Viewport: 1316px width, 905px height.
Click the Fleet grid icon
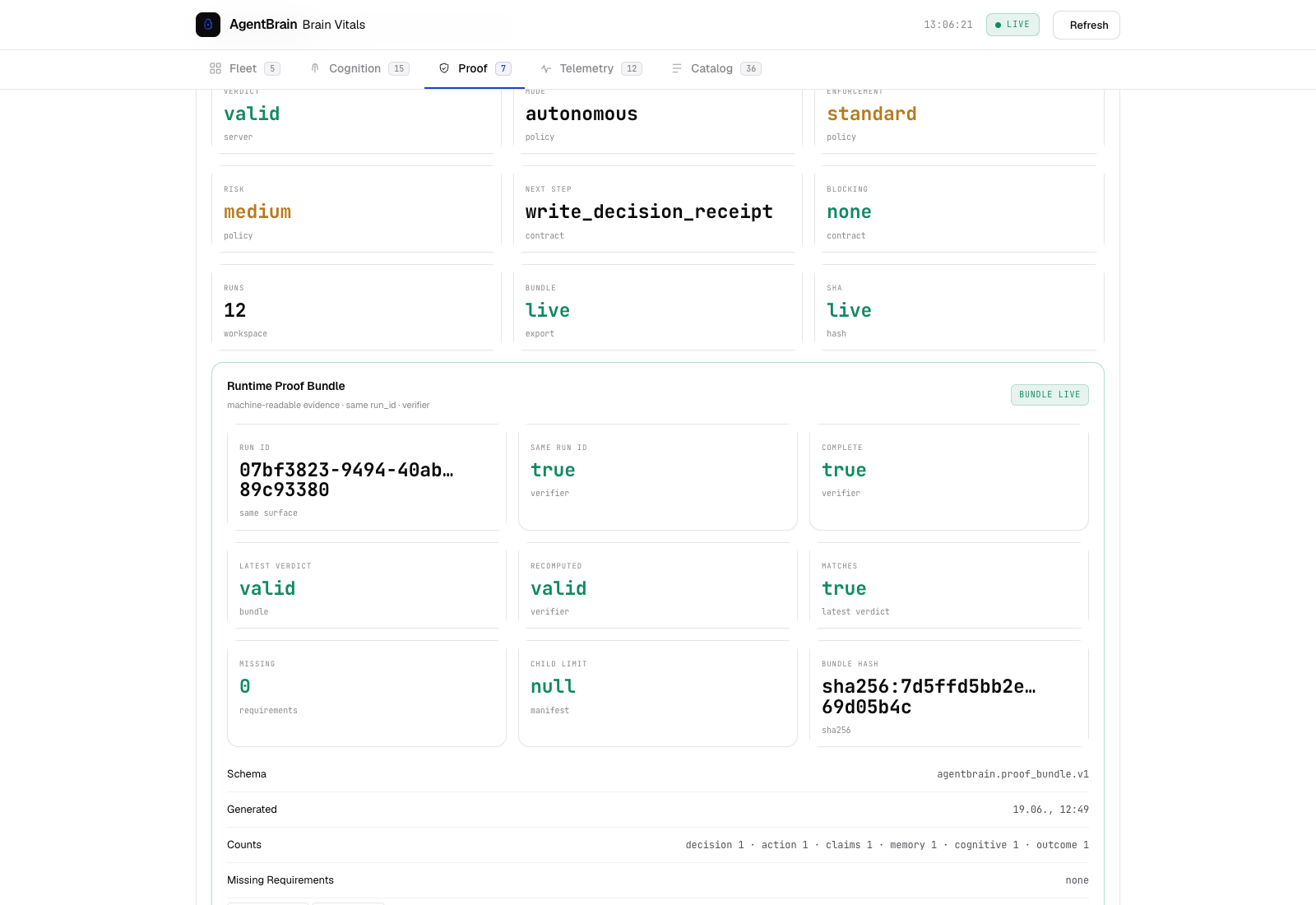click(215, 68)
